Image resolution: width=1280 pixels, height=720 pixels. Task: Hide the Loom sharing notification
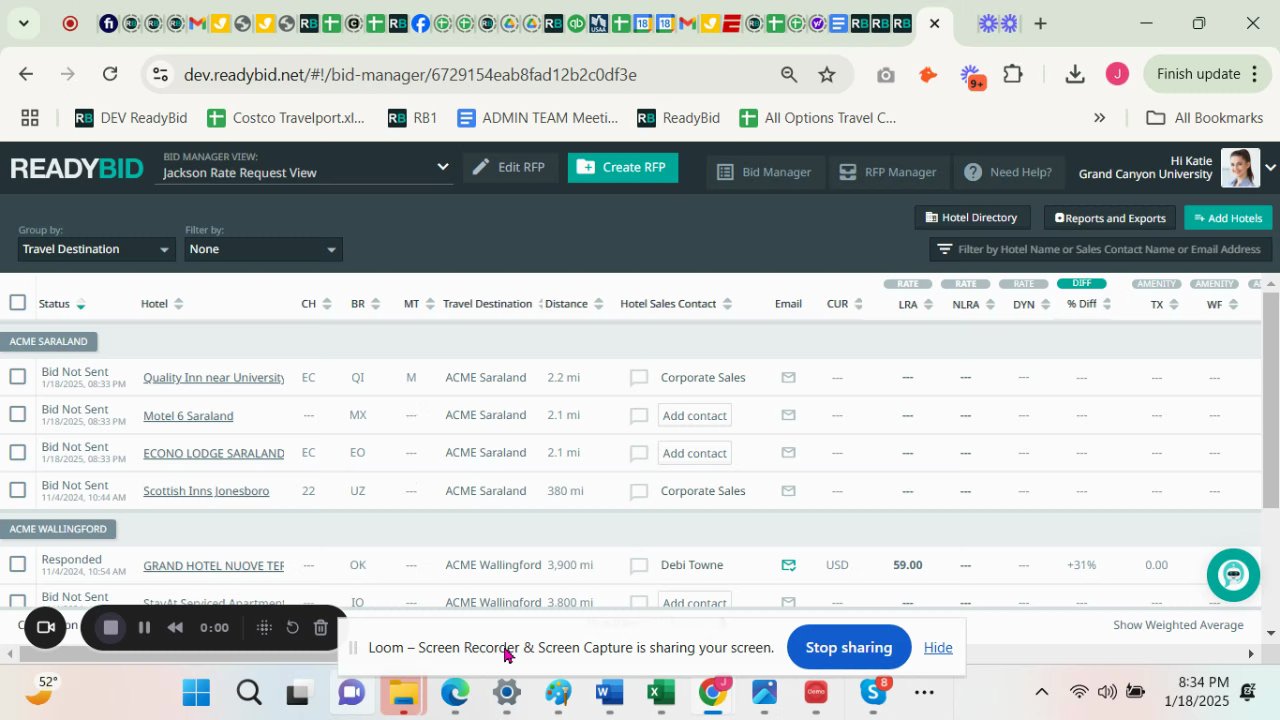pyautogui.click(x=937, y=647)
